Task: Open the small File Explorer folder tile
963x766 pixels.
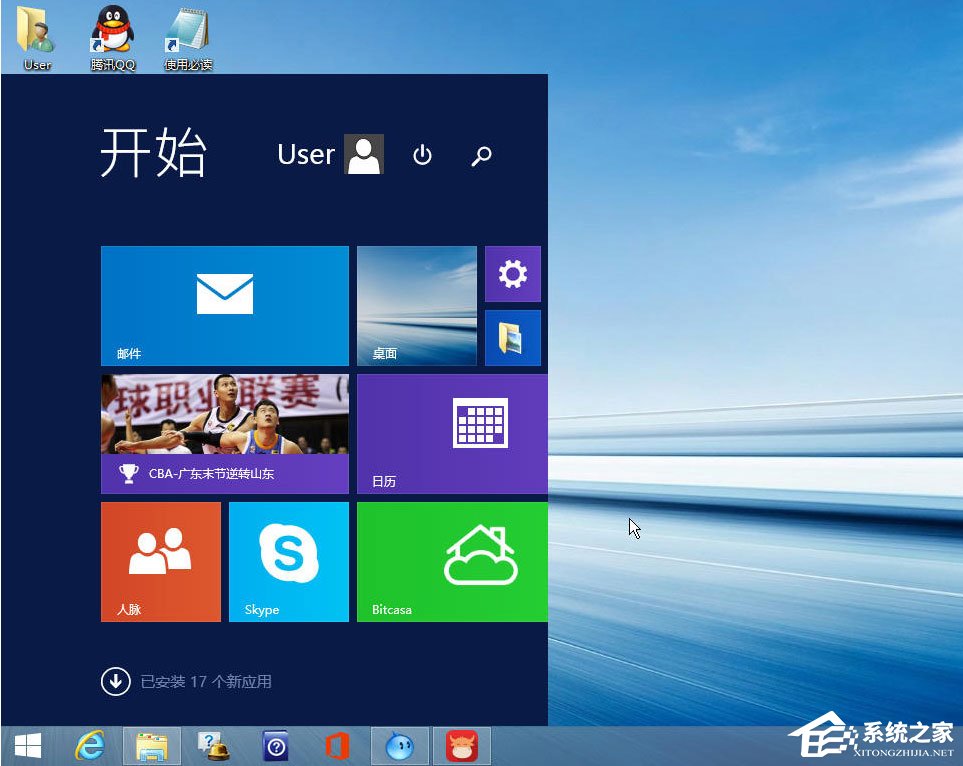Action: click(x=512, y=337)
